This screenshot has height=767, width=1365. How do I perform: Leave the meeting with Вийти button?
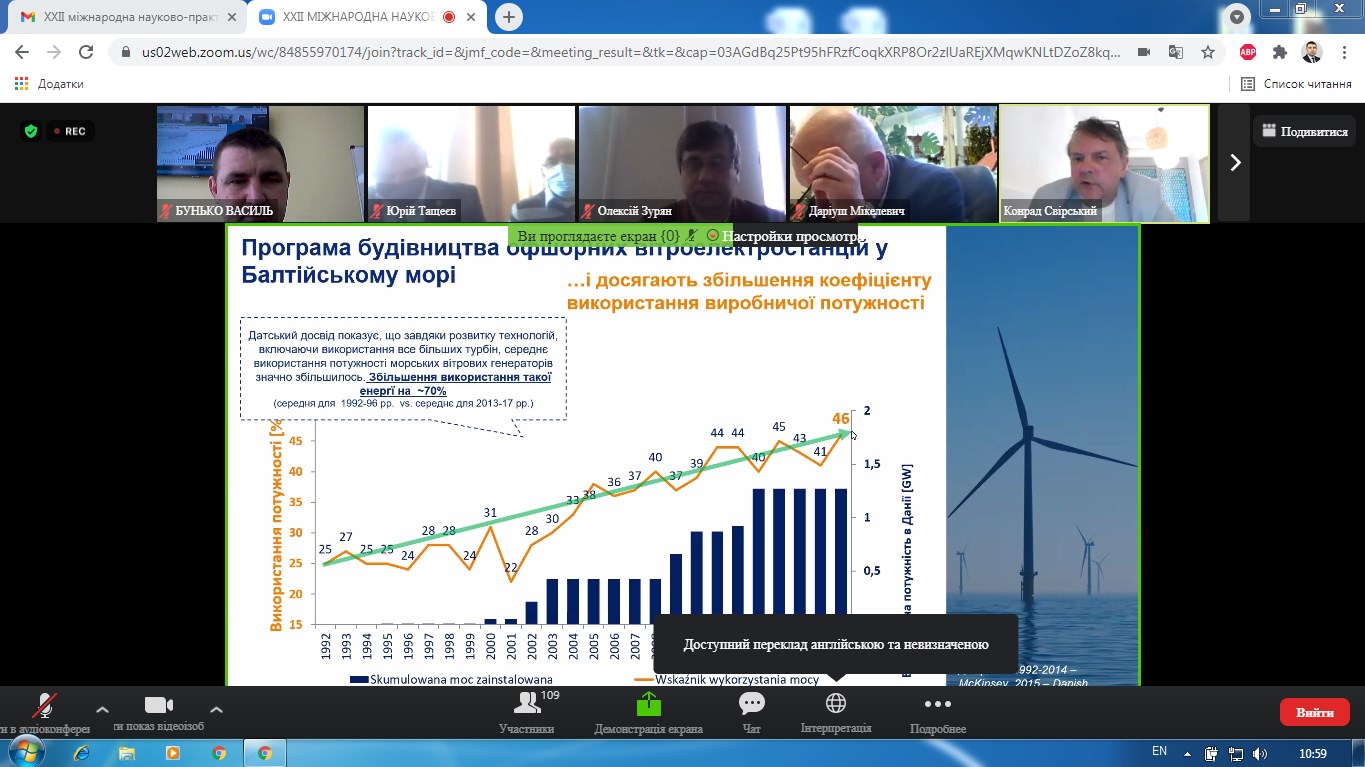(x=1315, y=712)
